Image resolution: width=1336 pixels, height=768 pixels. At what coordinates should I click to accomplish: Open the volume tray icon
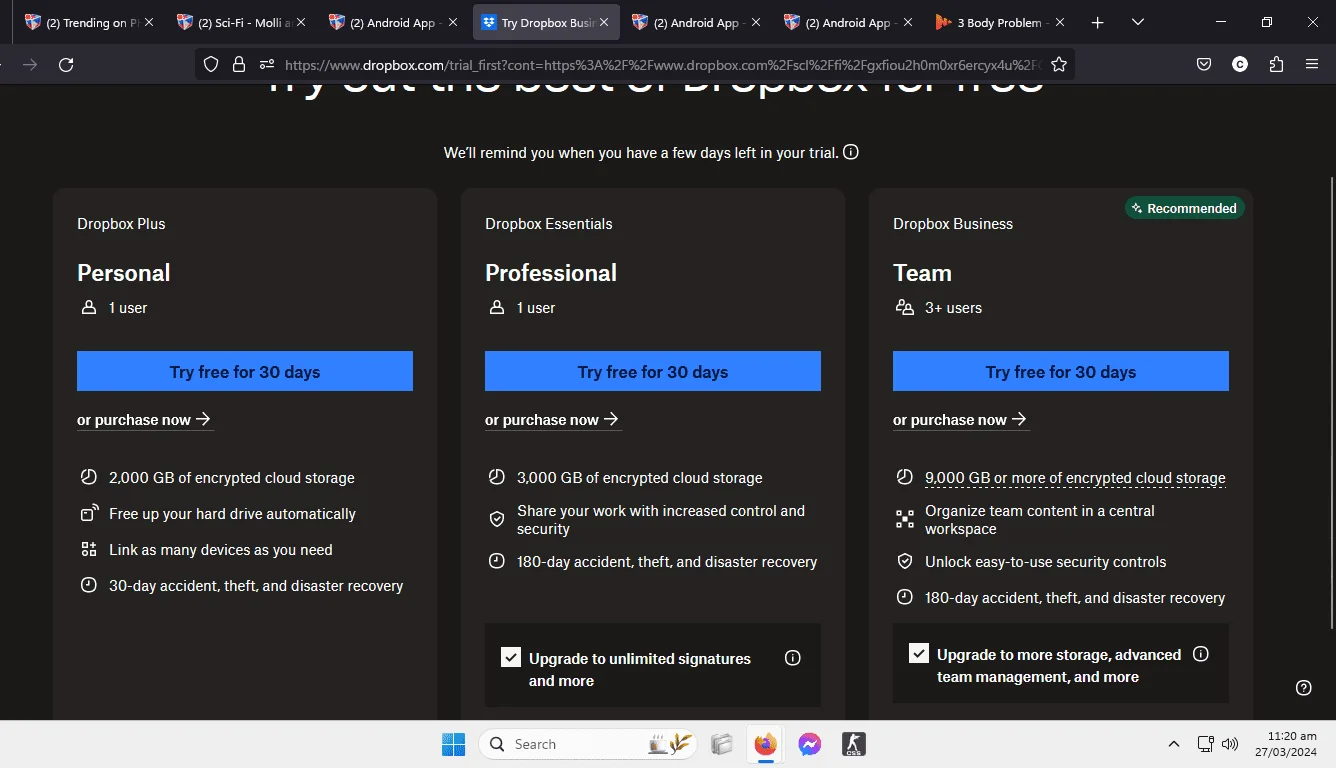1230,744
